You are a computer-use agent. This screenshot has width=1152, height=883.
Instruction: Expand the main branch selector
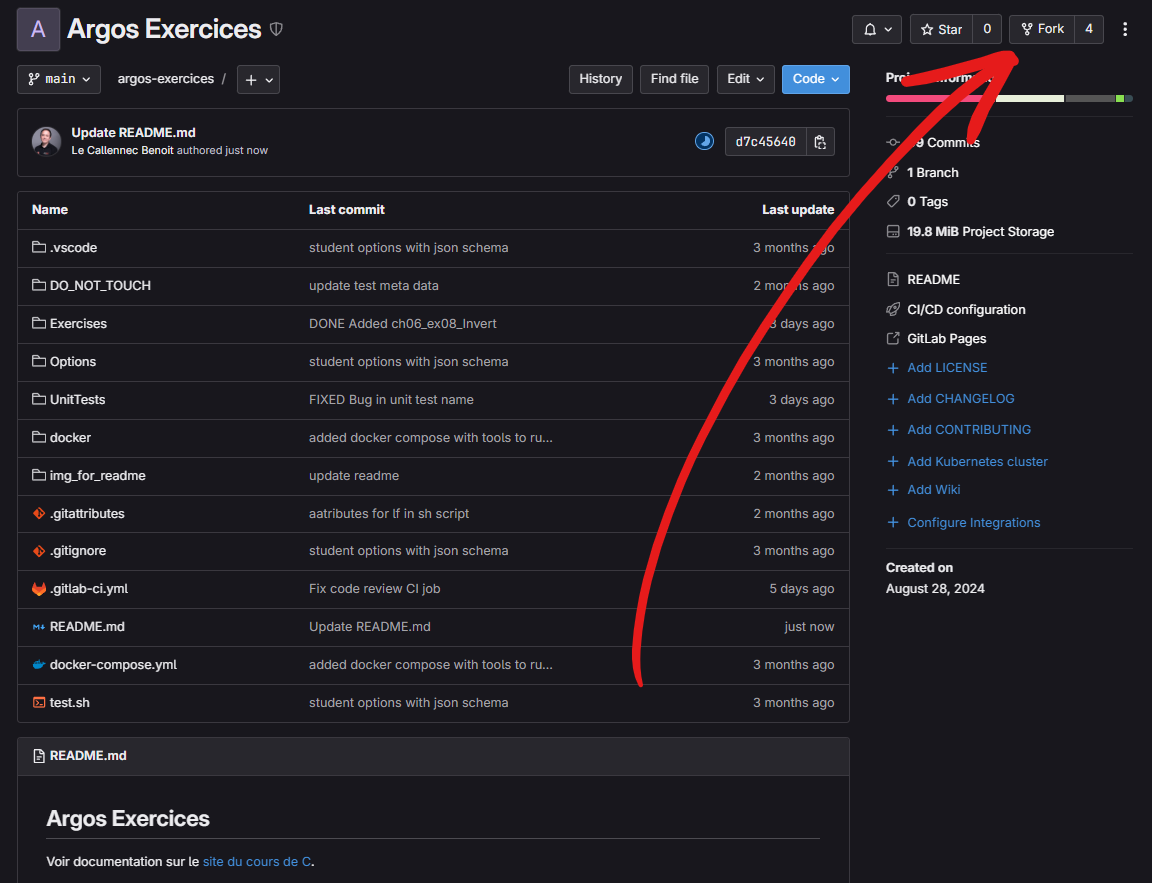(59, 79)
